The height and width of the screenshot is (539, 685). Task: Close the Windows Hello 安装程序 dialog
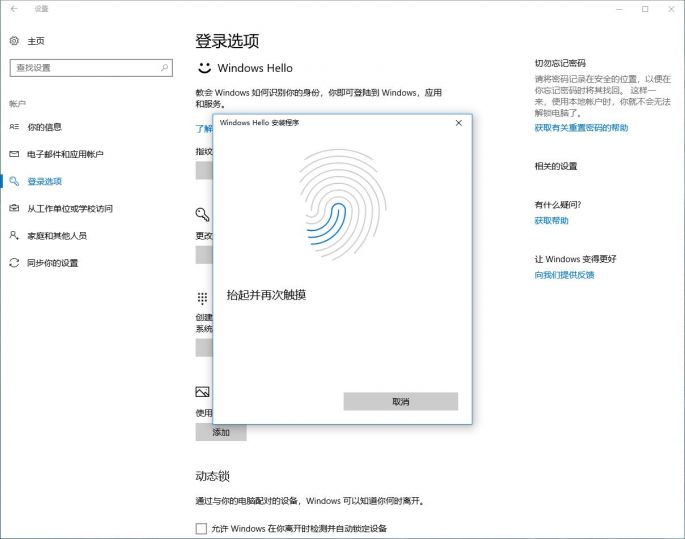pos(458,123)
